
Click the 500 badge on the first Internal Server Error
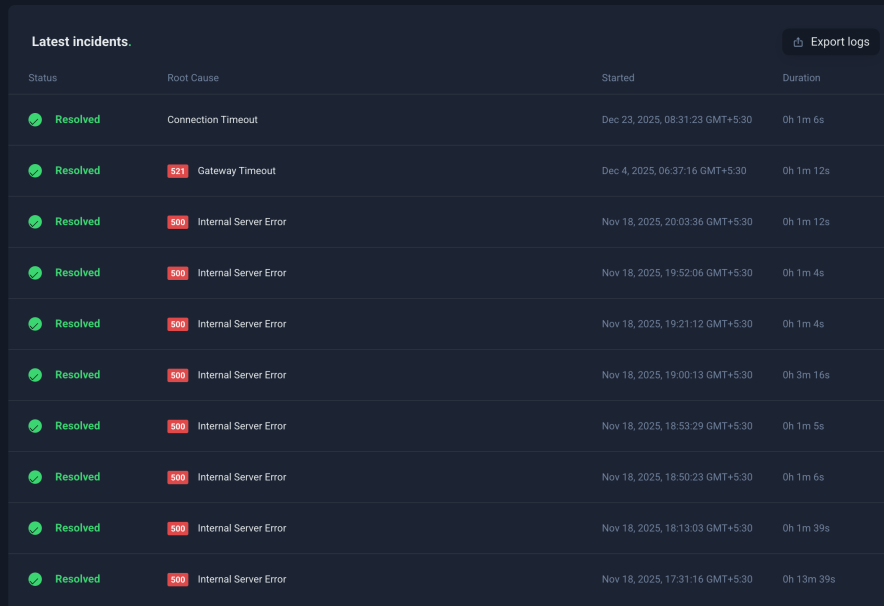pyautogui.click(x=177, y=221)
